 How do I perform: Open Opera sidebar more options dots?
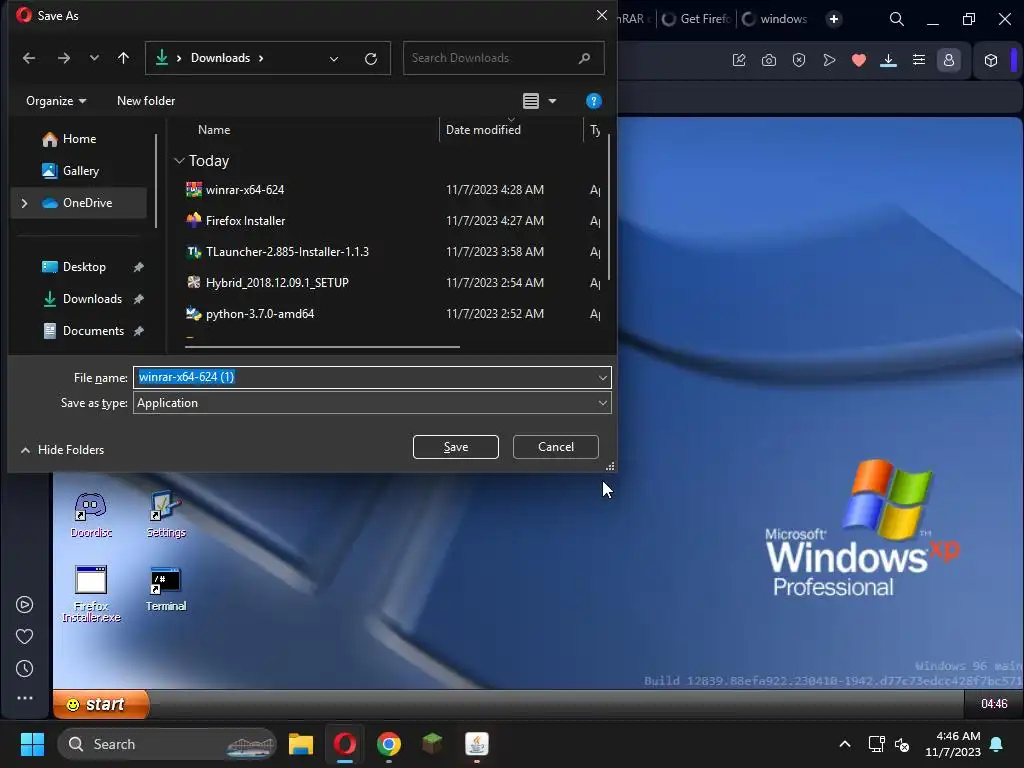pyautogui.click(x=24, y=698)
